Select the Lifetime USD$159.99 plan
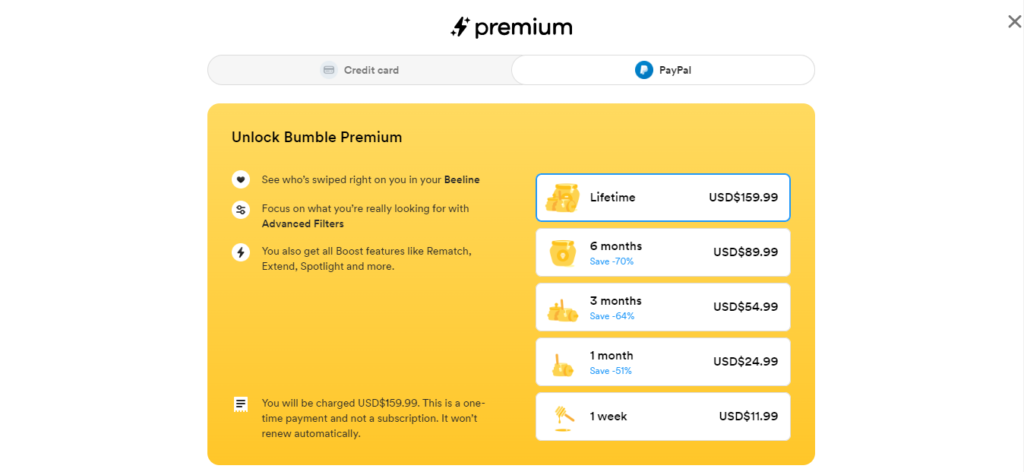The image size is (1024, 472). point(663,197)
